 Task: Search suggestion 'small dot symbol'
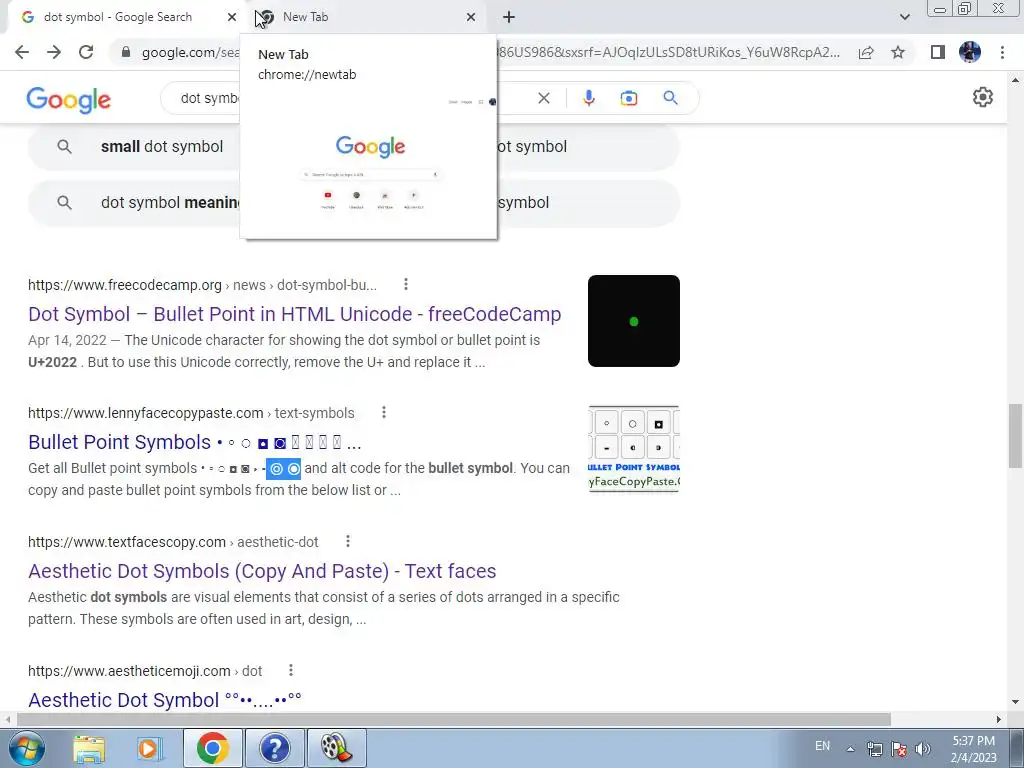(x=162, y=146)
